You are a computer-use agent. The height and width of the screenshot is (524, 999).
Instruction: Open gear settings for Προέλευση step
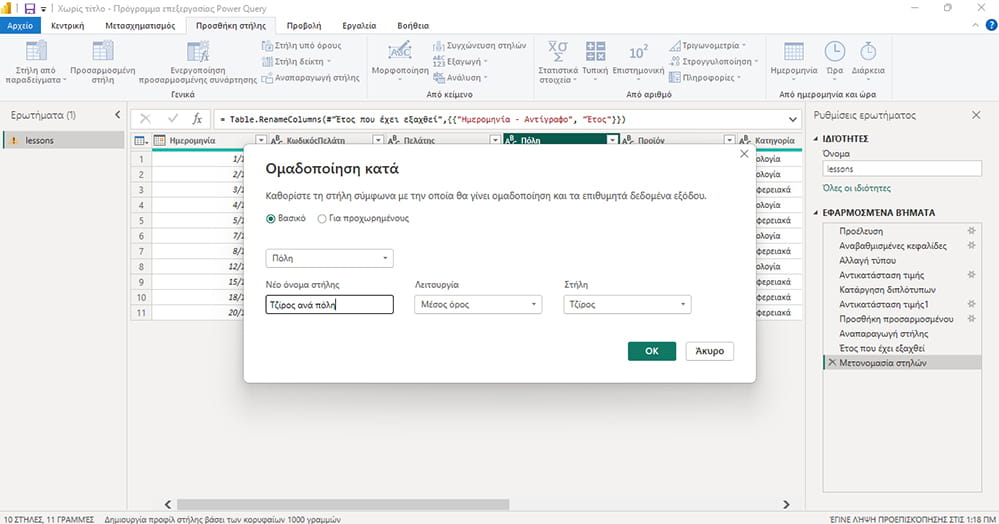(x=971, y=231)
